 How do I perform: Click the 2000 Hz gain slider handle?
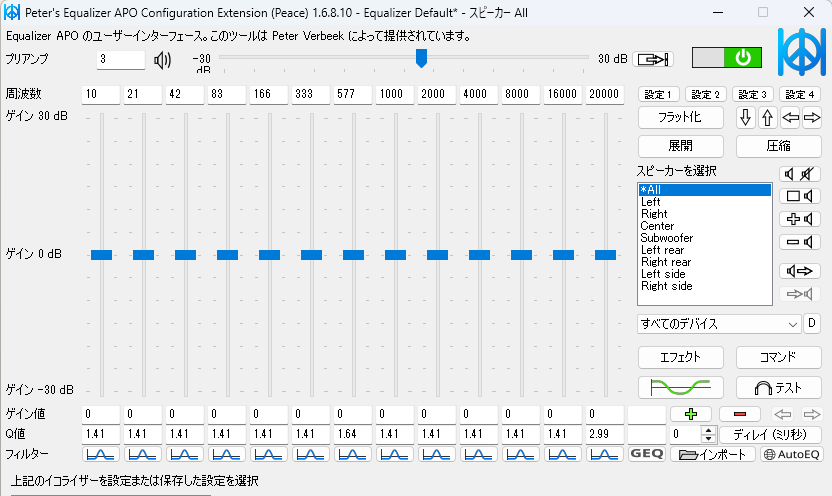pyautogui.click(x=437, y=255)
